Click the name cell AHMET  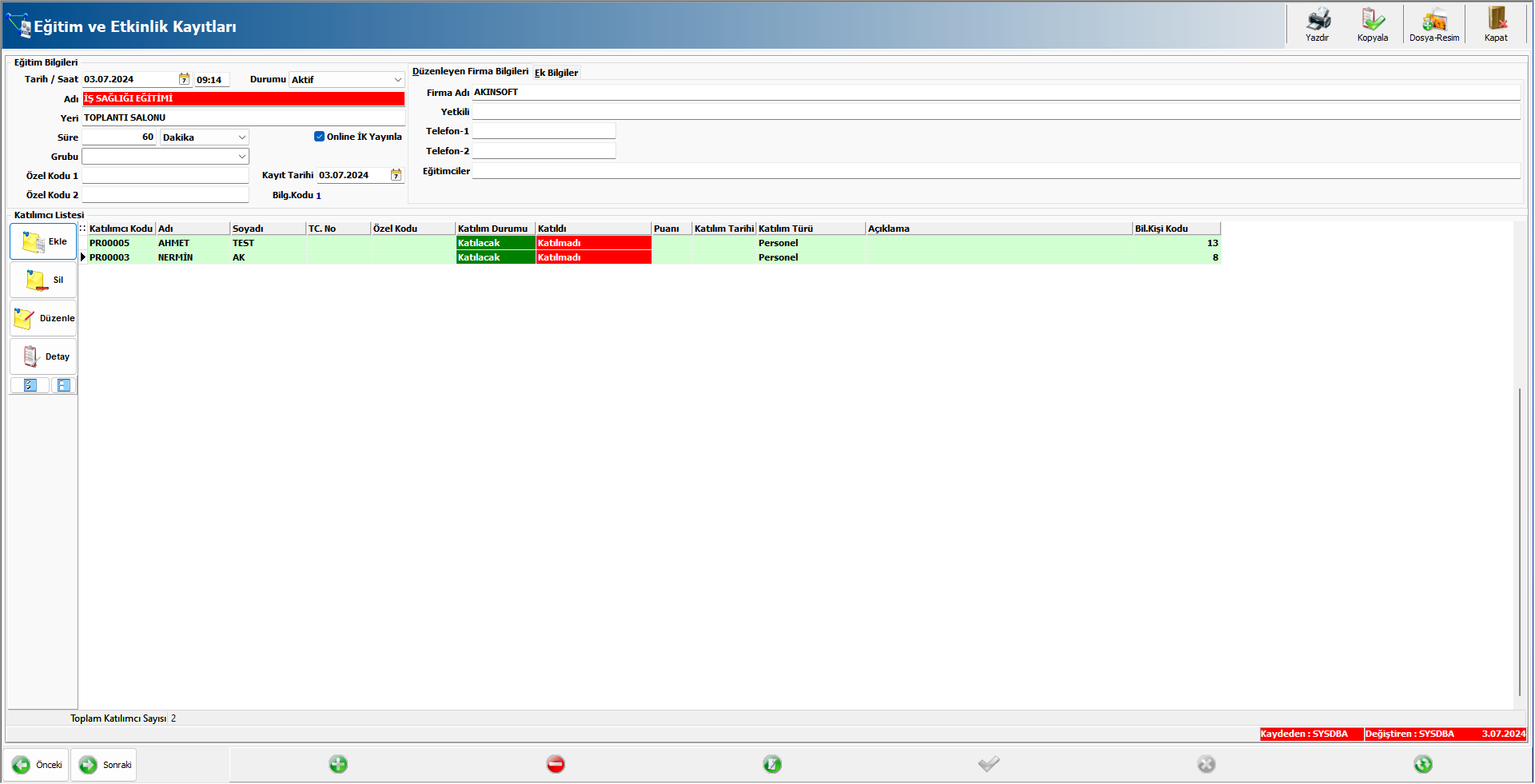193,243
